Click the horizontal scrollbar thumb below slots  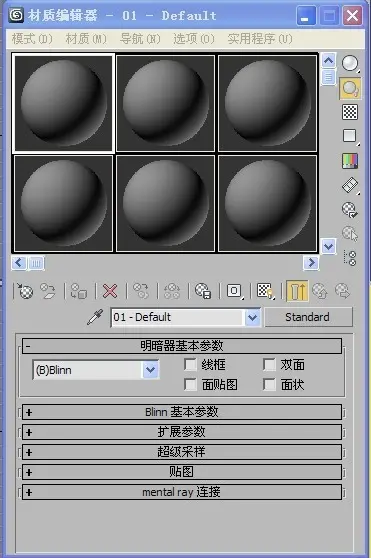(x=36, y=263)
